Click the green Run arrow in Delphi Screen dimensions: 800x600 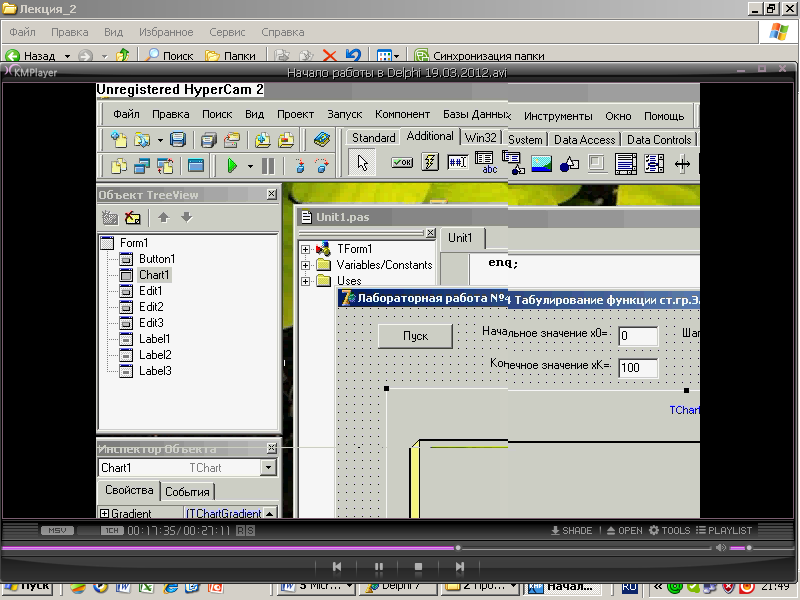tap(232, 166)
